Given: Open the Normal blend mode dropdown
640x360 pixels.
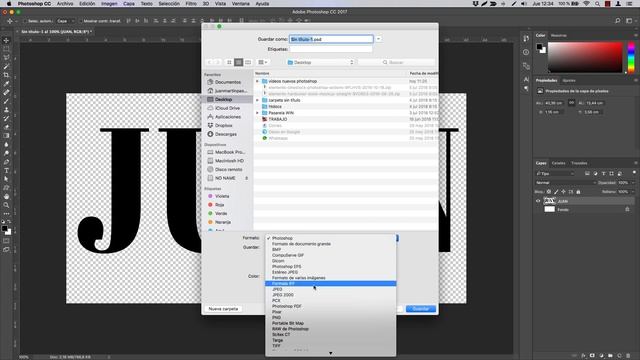Looking at the screenshot, I should 565,183.
